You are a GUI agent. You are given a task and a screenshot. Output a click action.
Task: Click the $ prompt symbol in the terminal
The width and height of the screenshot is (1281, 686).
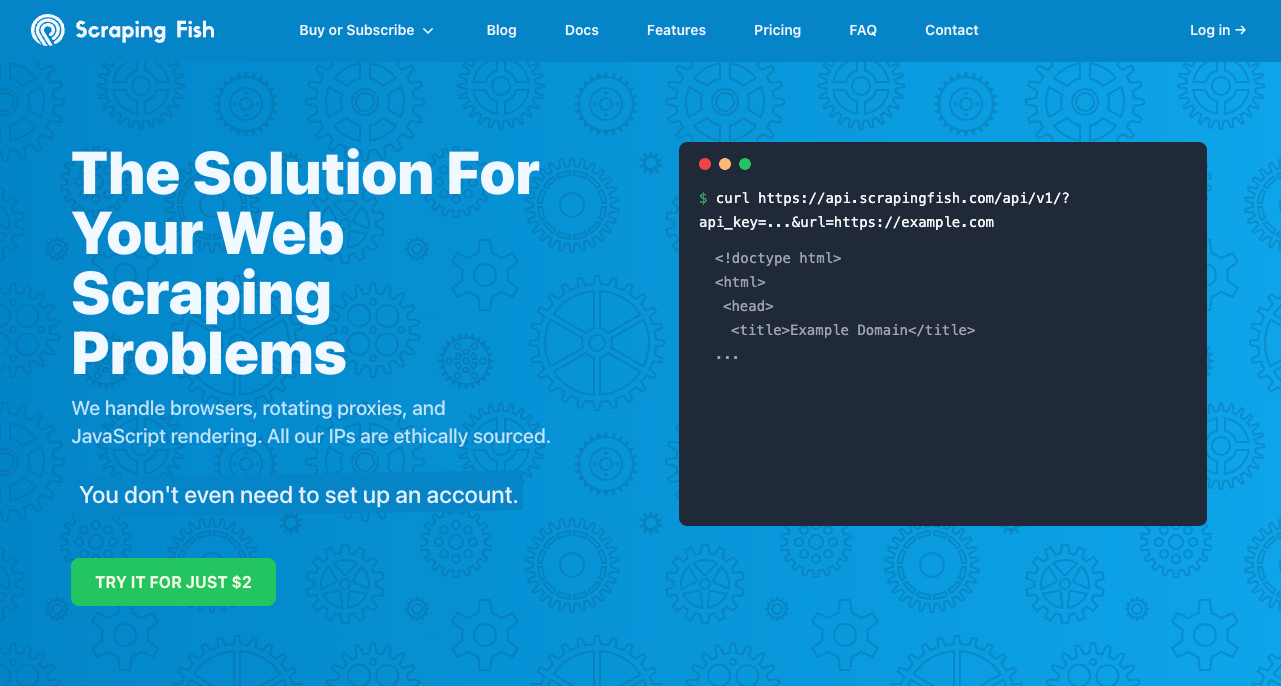704,198
